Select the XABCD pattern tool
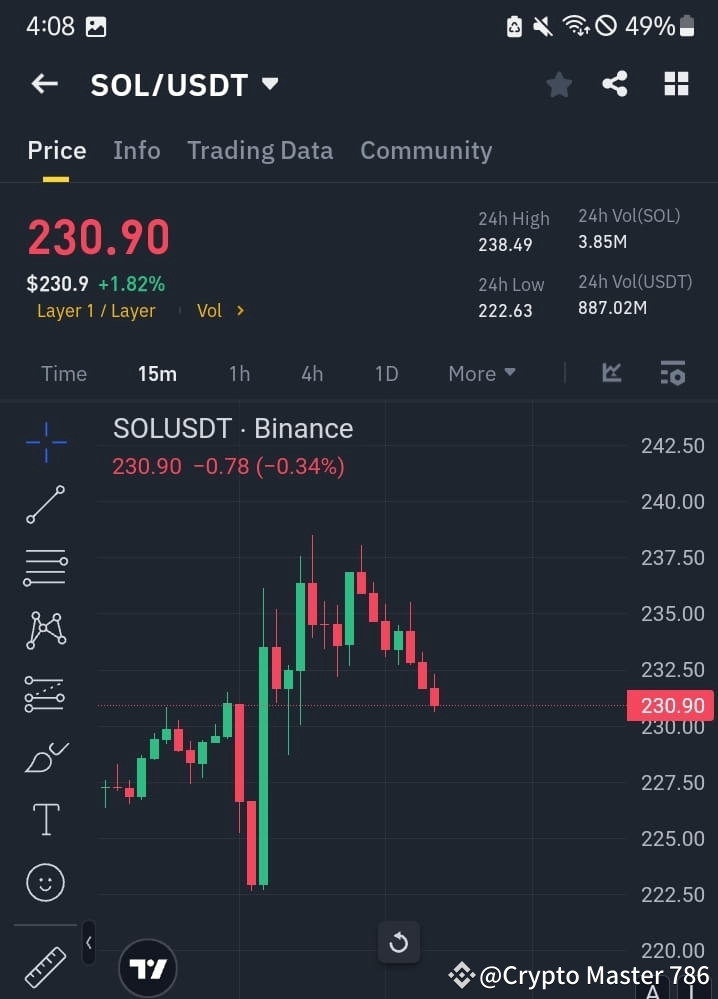Screen dimensions: 718x999 44,629
